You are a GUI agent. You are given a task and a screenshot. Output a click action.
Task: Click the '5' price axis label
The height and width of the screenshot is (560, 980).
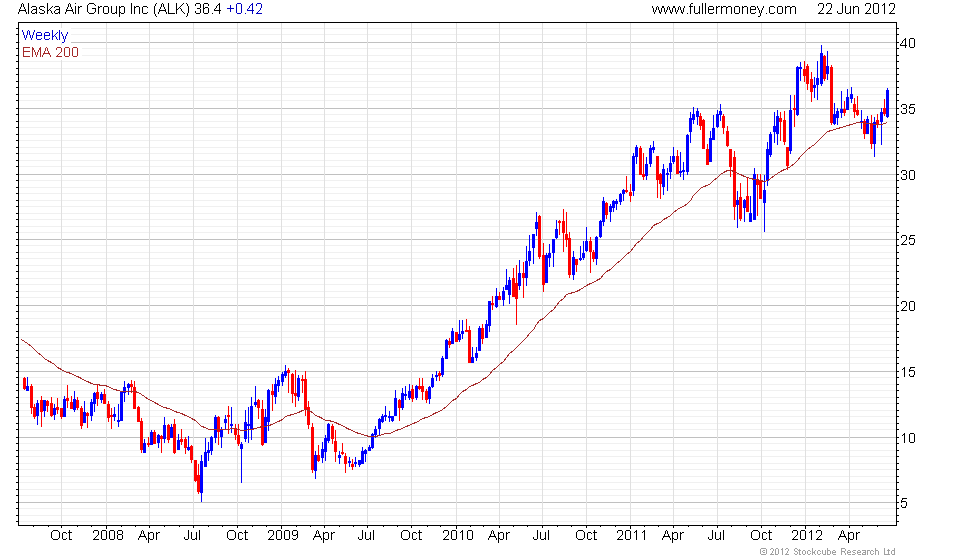click(903, 503)
